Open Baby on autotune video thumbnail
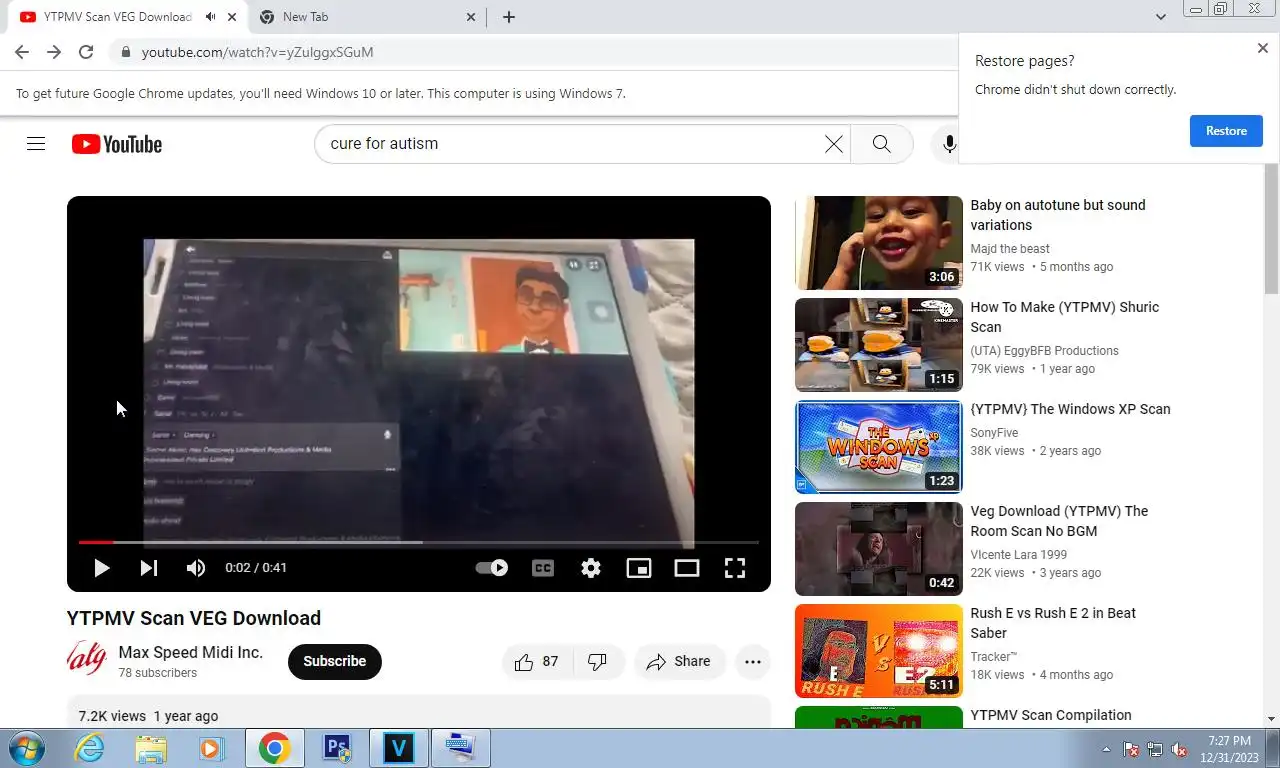The image size is (1280, 768). 879,243
